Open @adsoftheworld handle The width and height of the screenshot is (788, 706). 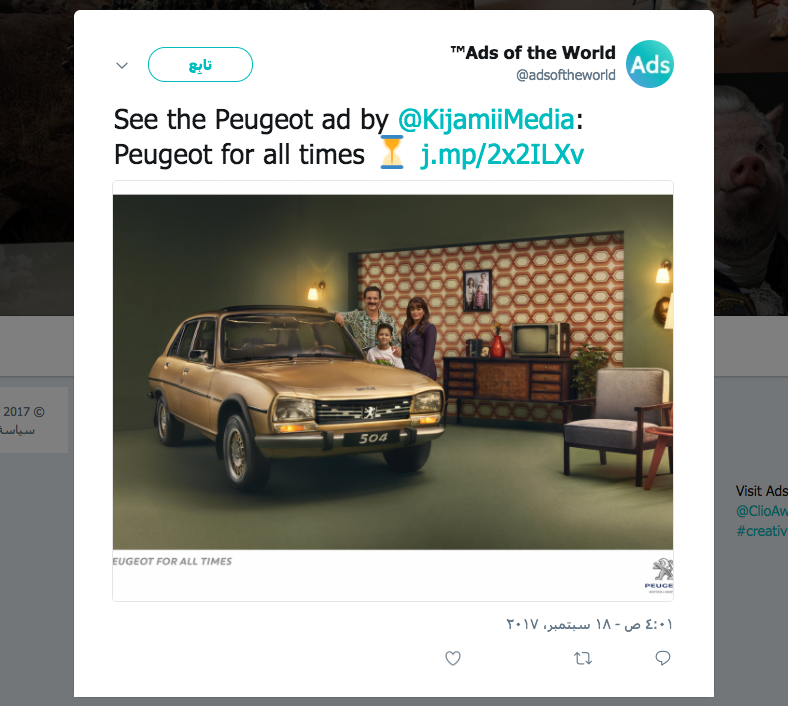(566, 75)
